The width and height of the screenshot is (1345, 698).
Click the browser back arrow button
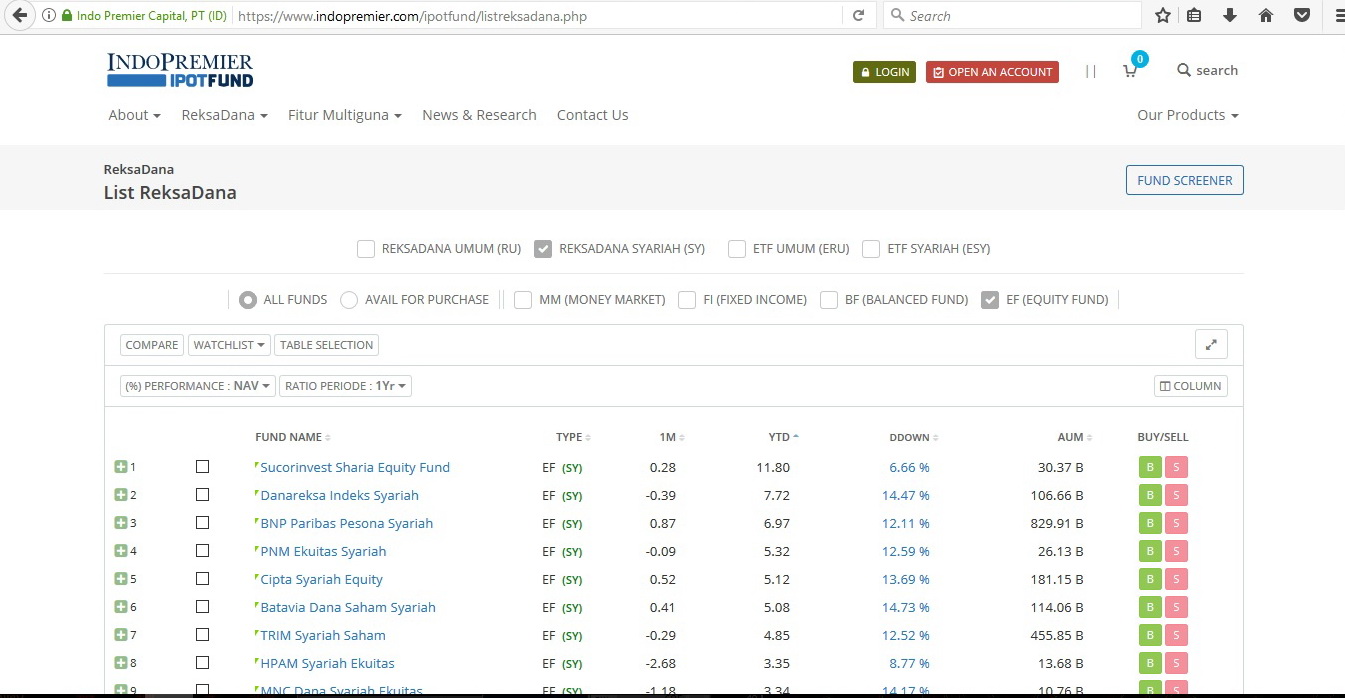19,15
